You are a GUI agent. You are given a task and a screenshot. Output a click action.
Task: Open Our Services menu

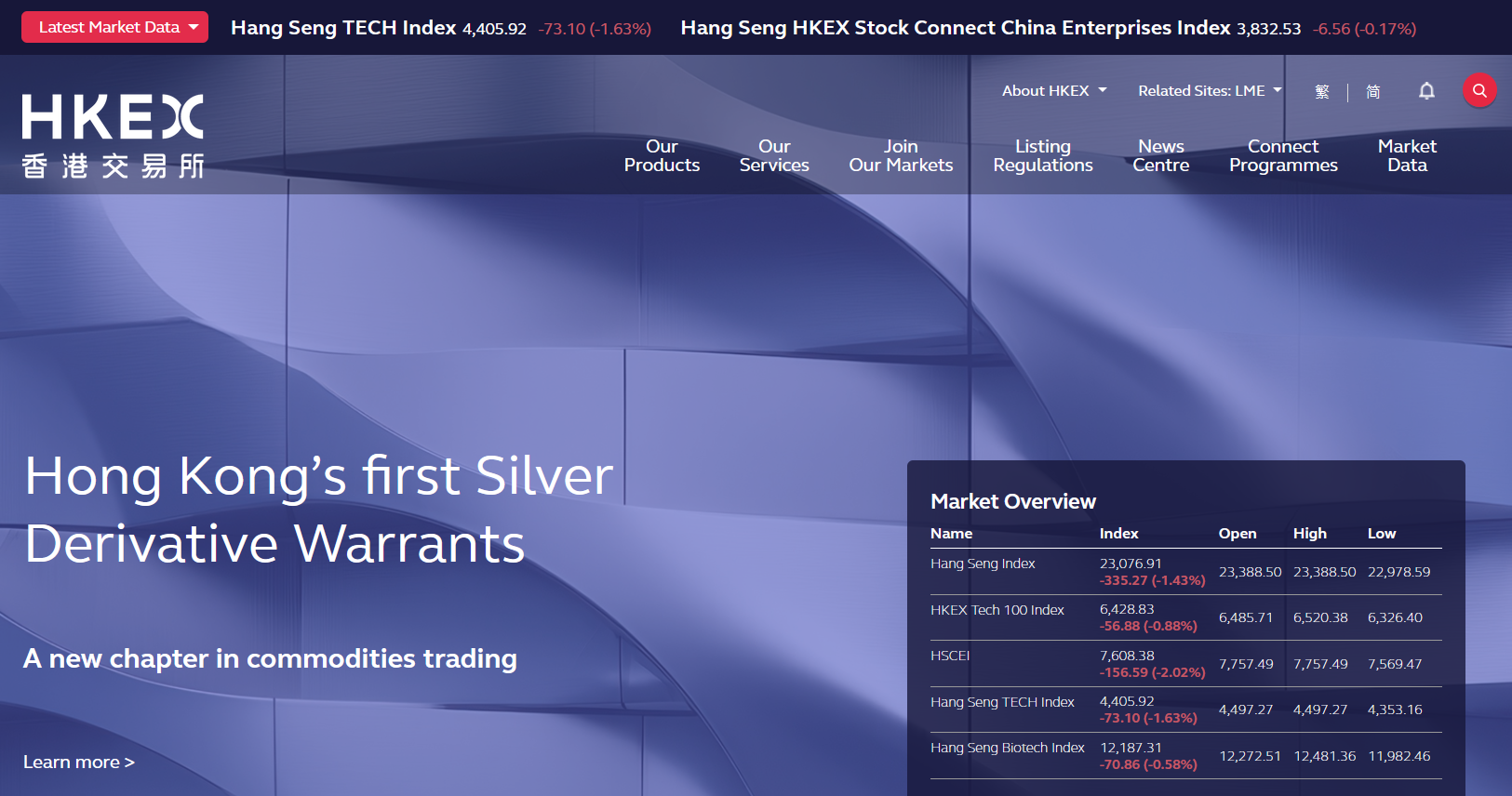coord(774,155)
